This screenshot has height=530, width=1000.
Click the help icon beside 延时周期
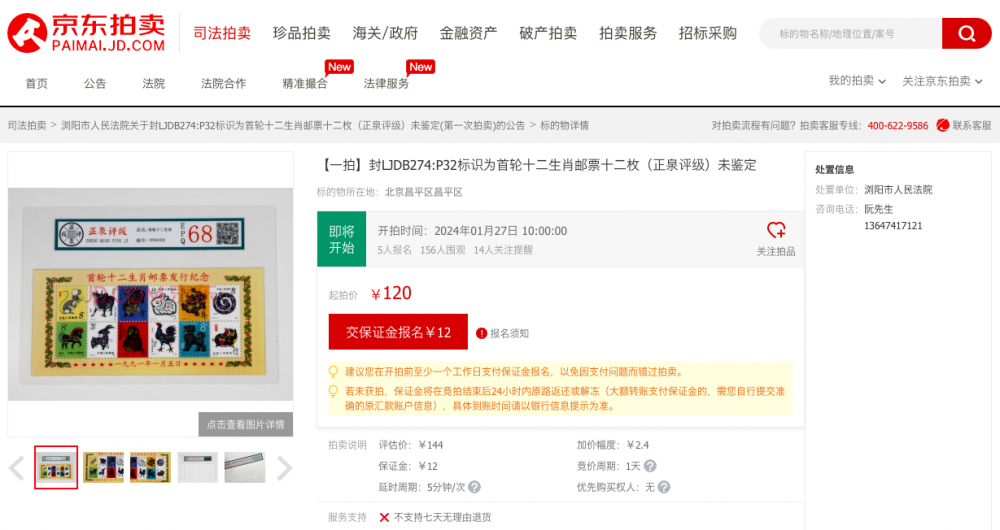(474, 487)
